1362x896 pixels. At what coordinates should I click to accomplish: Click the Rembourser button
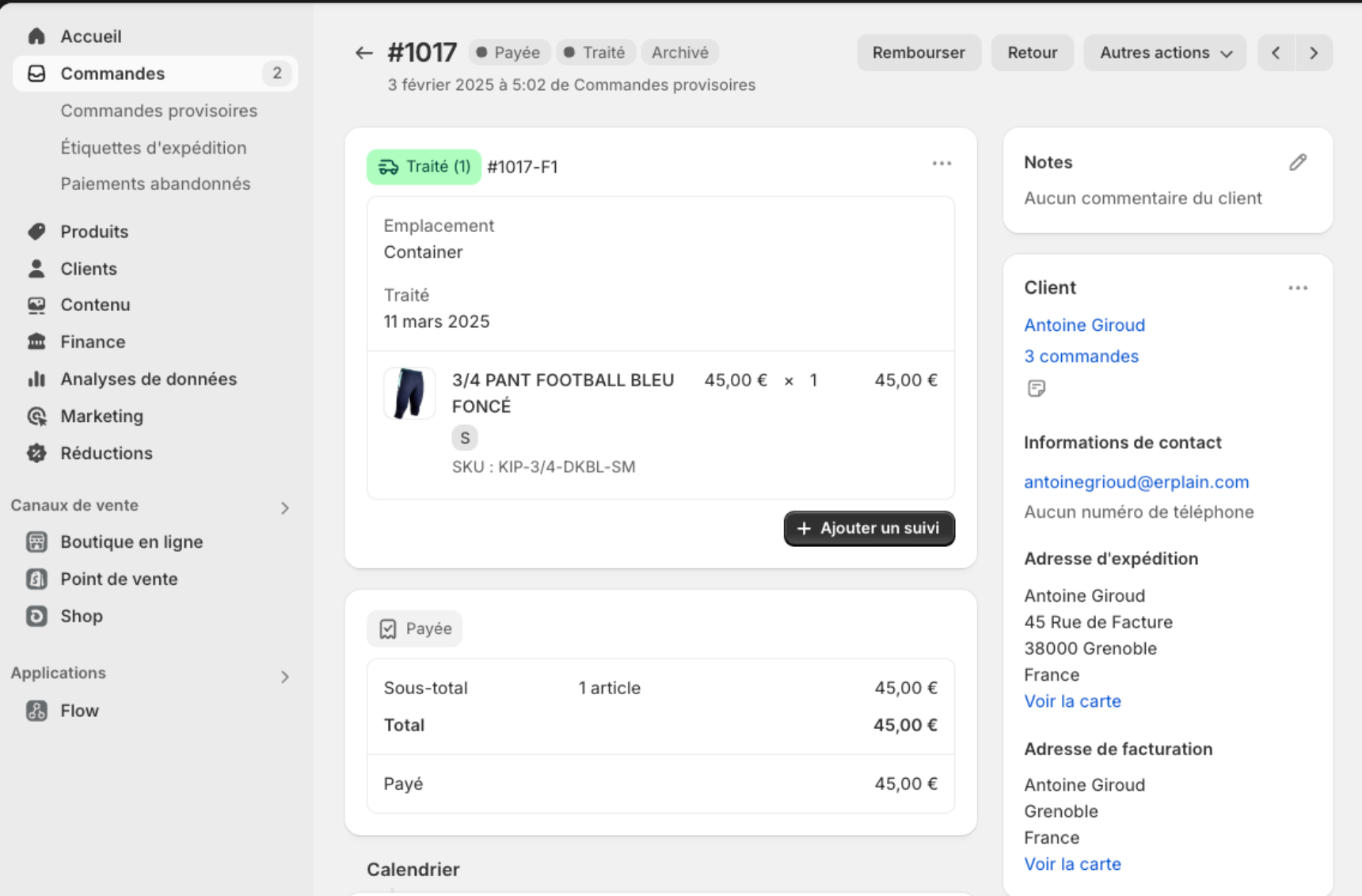click(x=918, y=53)
